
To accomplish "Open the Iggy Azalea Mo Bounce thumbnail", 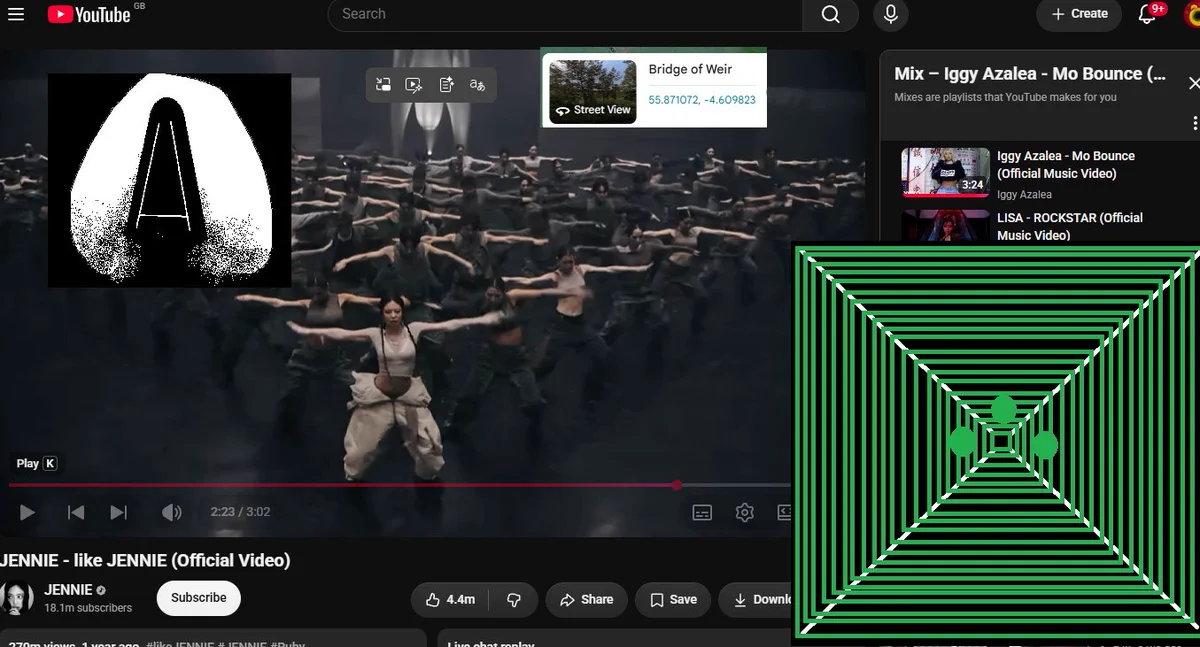I will tap(945, 172).
